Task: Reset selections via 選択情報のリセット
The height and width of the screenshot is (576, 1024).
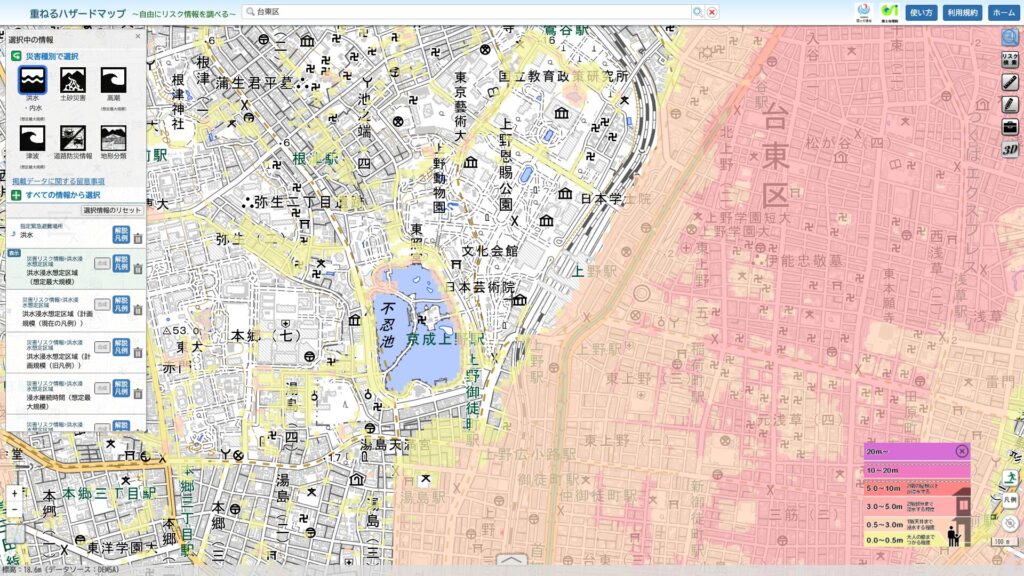Action: (110, 209)
